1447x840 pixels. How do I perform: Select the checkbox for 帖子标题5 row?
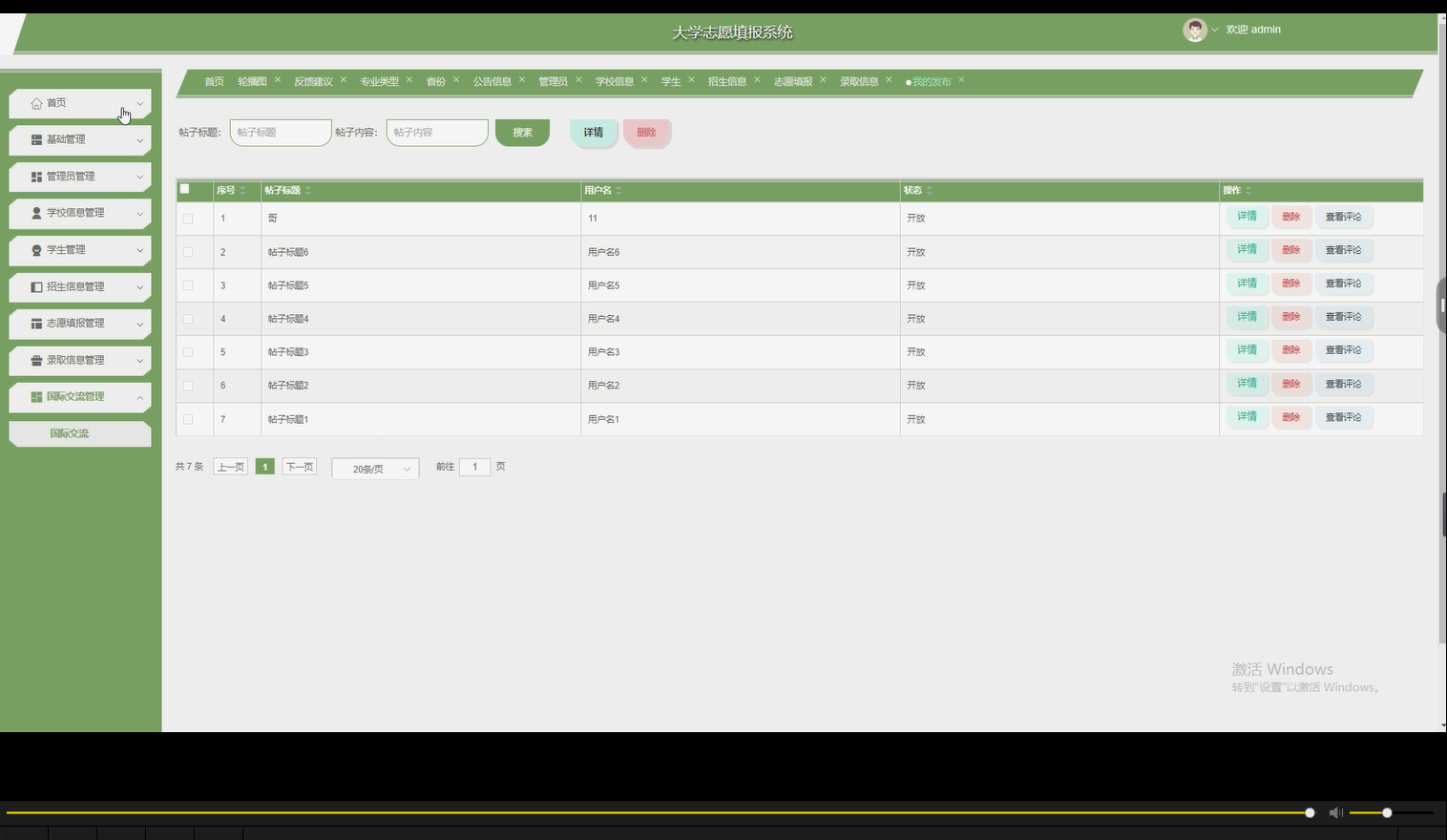pyautogui.click(x=188, y=285)
